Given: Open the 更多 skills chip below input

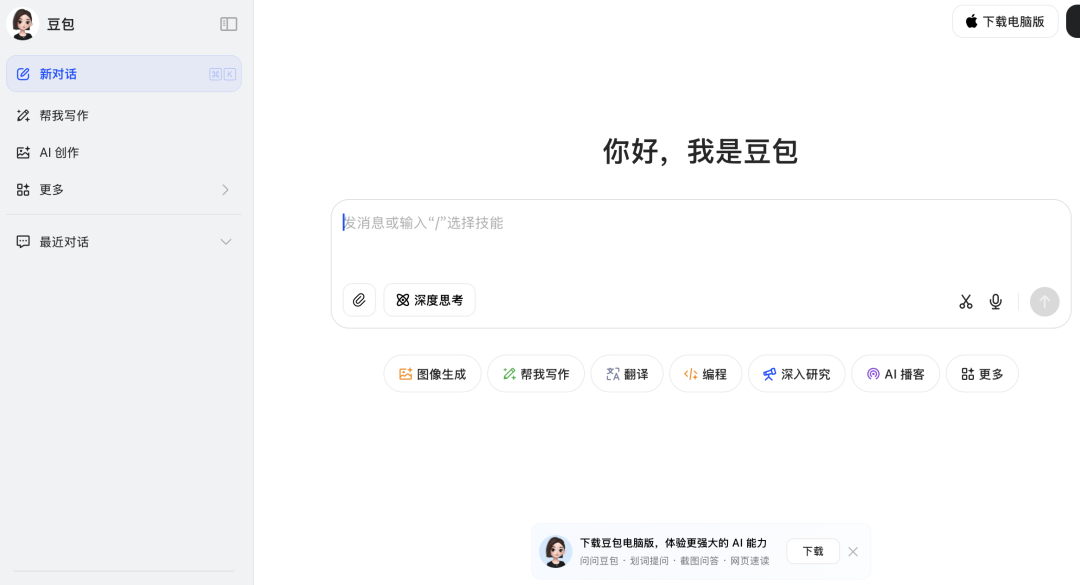Looking at the screenshot, I should pos(981,374).
